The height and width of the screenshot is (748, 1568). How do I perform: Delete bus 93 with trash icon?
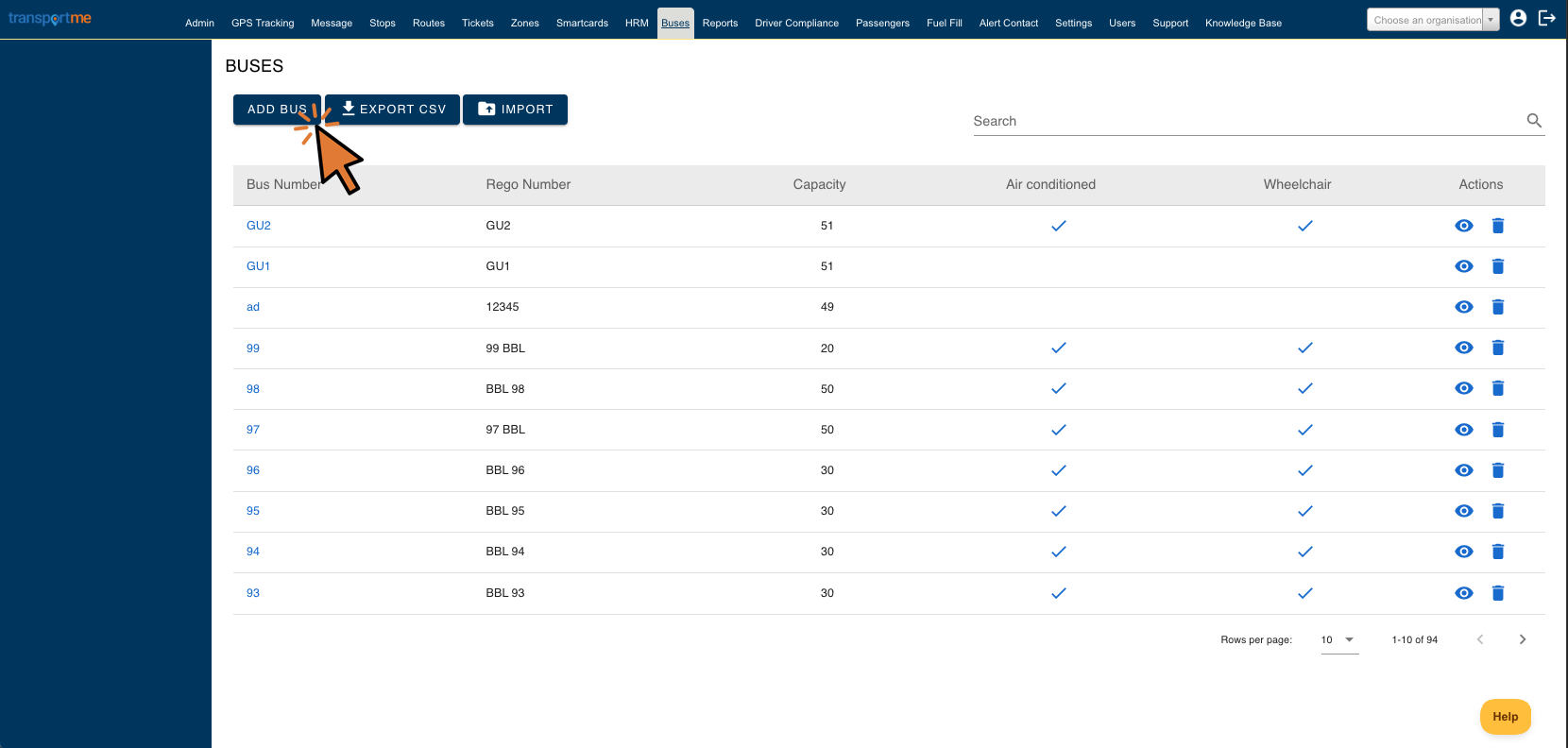point(1498,593)
